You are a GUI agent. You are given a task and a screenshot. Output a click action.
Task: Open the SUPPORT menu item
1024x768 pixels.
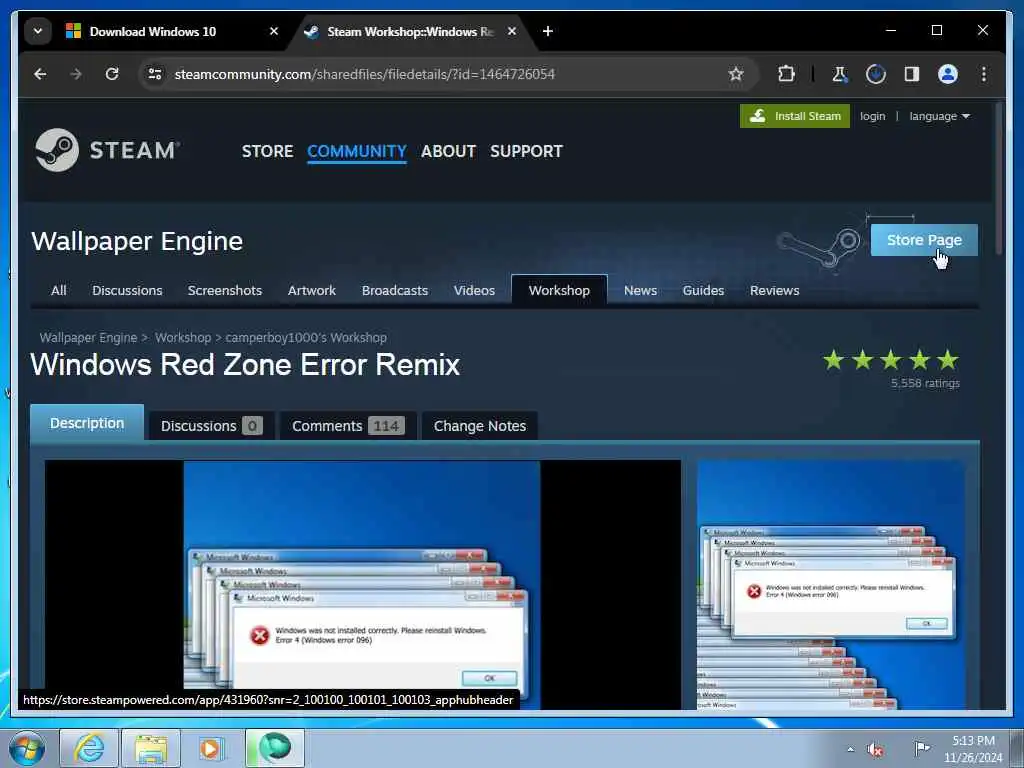point(526,151)
